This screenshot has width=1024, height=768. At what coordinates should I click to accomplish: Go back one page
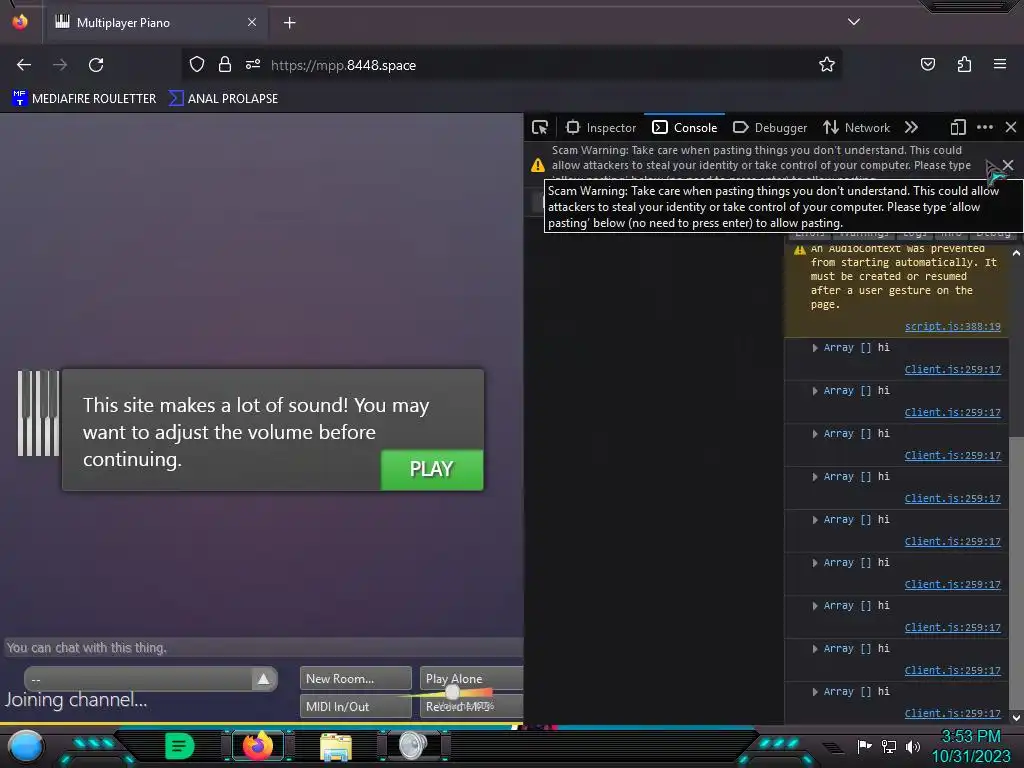pyautogui.click(x=24, y=65)
